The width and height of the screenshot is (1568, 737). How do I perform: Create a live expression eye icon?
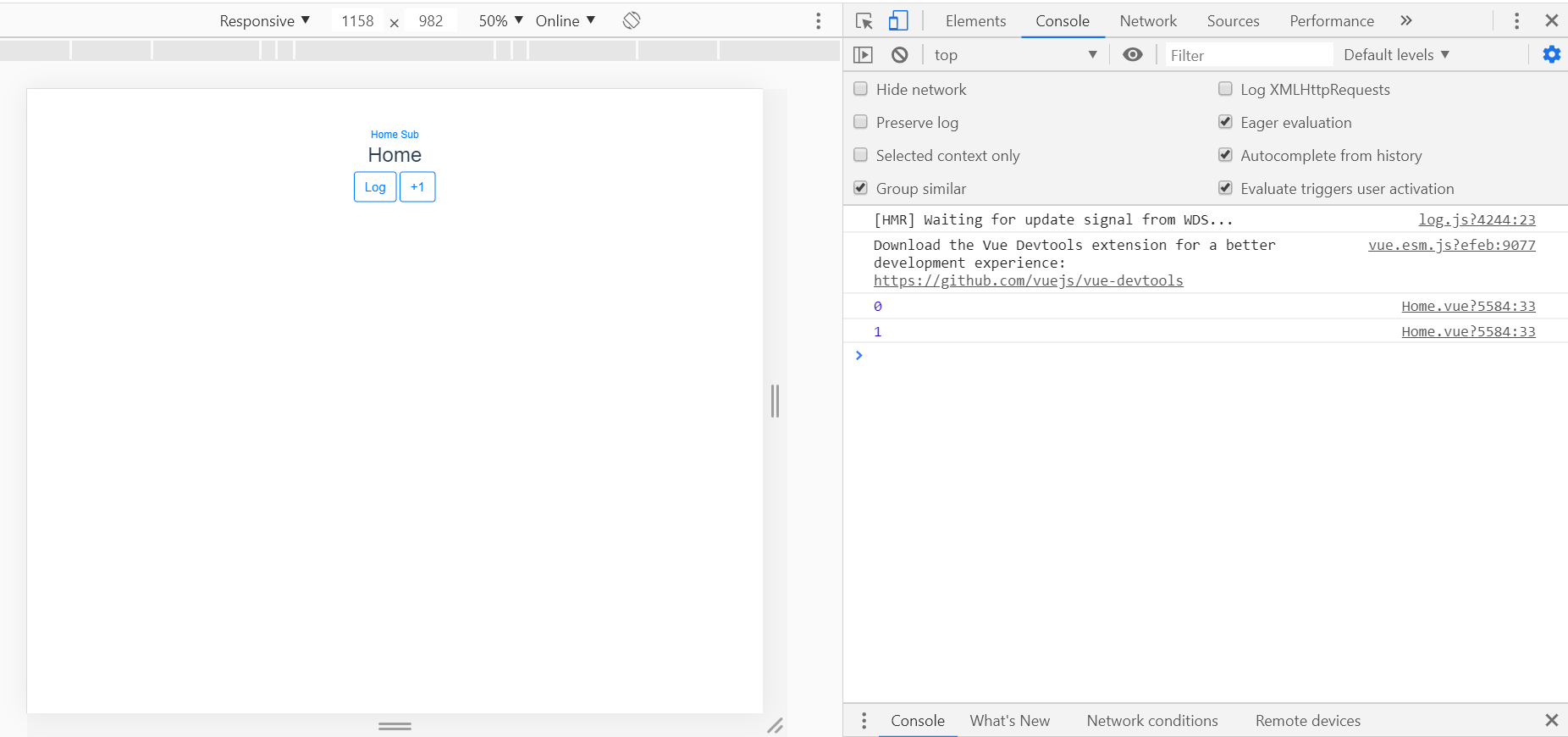pos(1133,55)
